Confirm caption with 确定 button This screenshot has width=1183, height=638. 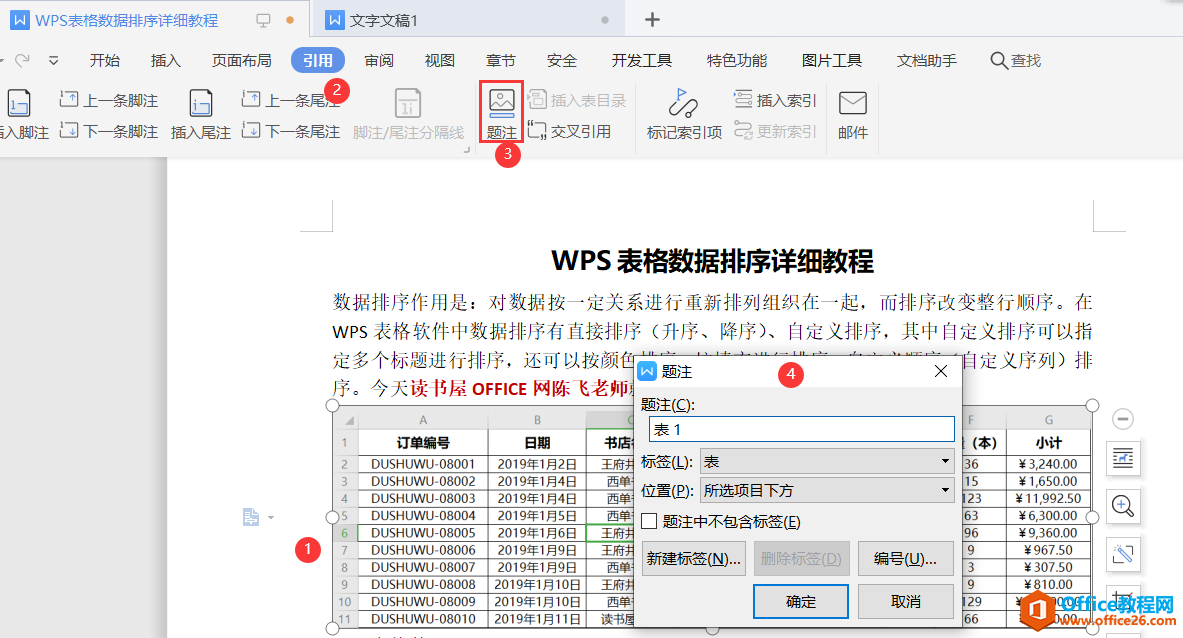[800, 602]
